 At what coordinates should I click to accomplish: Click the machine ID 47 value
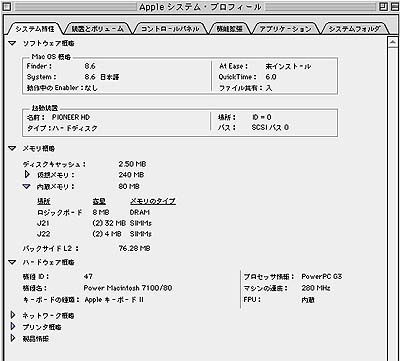88,276
